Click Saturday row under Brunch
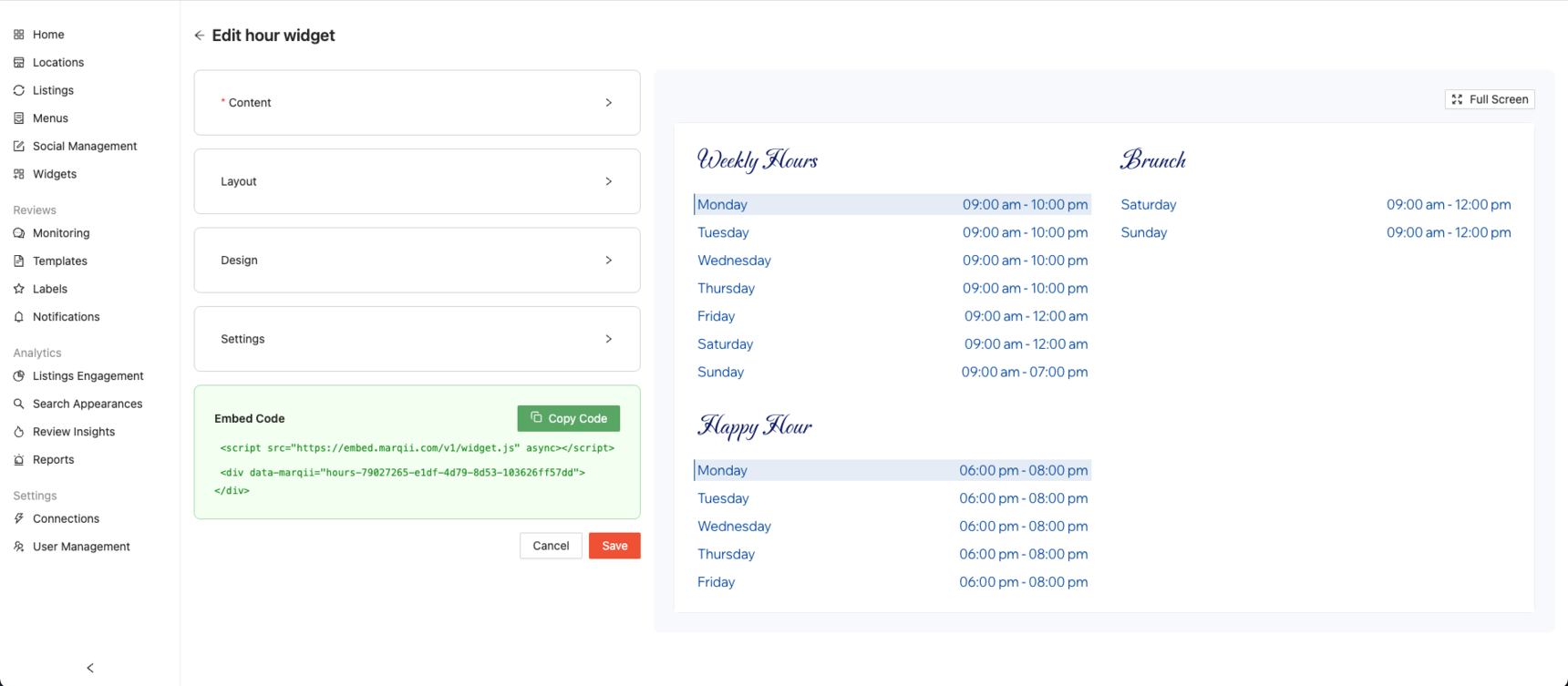 (1315, 205)
